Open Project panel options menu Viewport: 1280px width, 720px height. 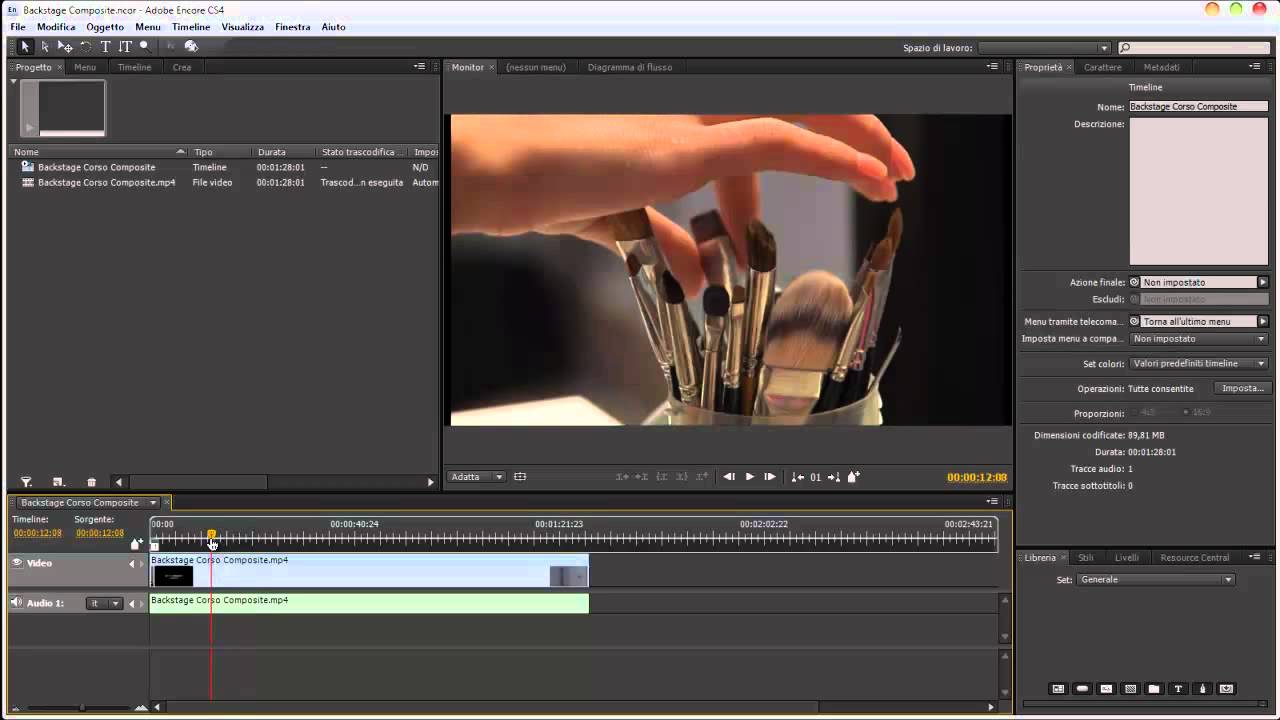tap(420, 67)
